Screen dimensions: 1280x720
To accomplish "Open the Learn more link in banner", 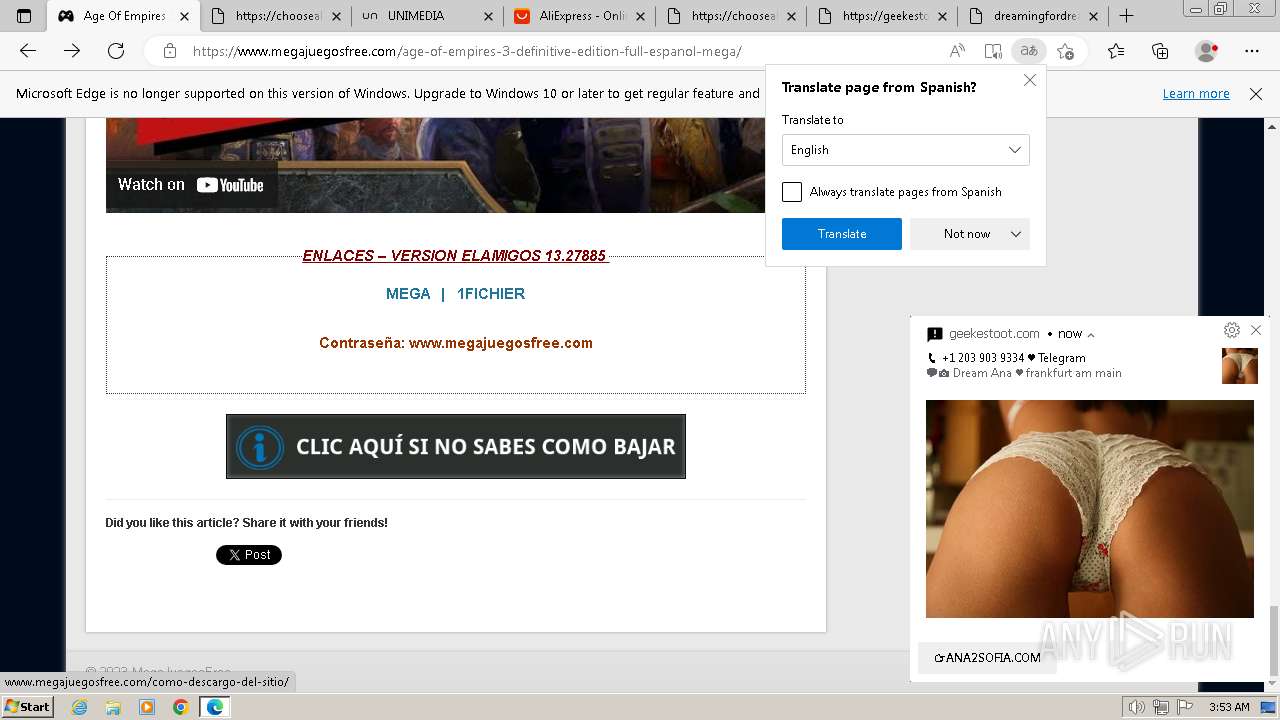I will [1196, 93].
